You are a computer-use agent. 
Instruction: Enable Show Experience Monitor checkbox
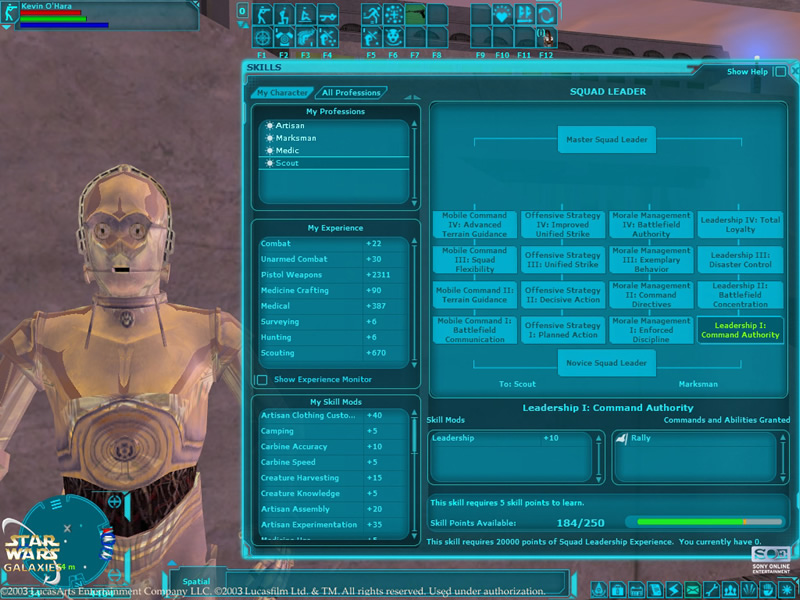(x=262, y=380)
